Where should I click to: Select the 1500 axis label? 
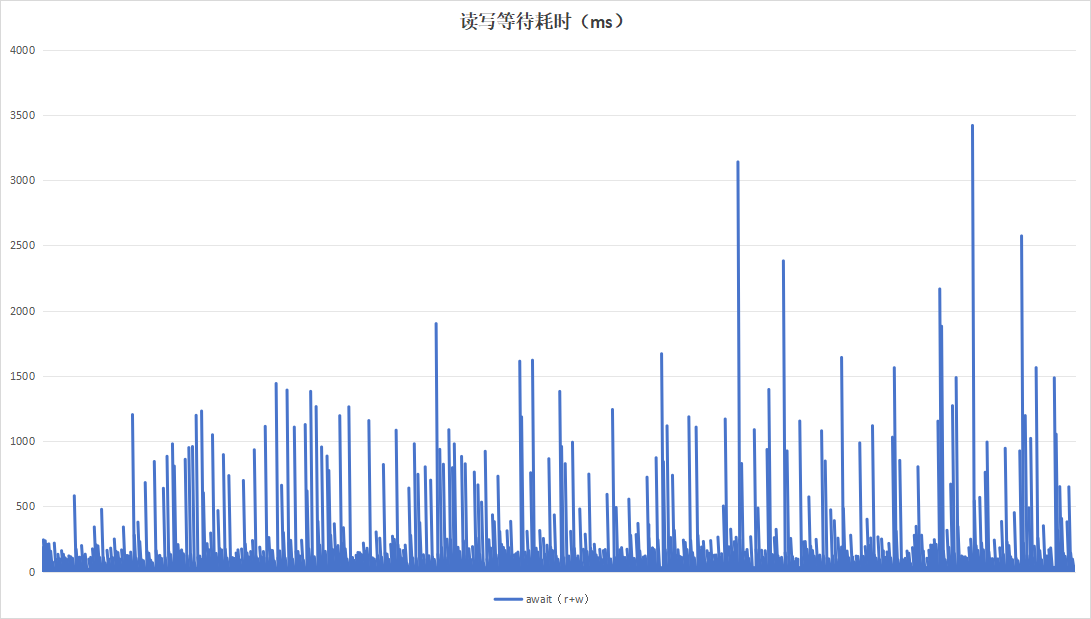pyautogui.click(x=22, y=376)
